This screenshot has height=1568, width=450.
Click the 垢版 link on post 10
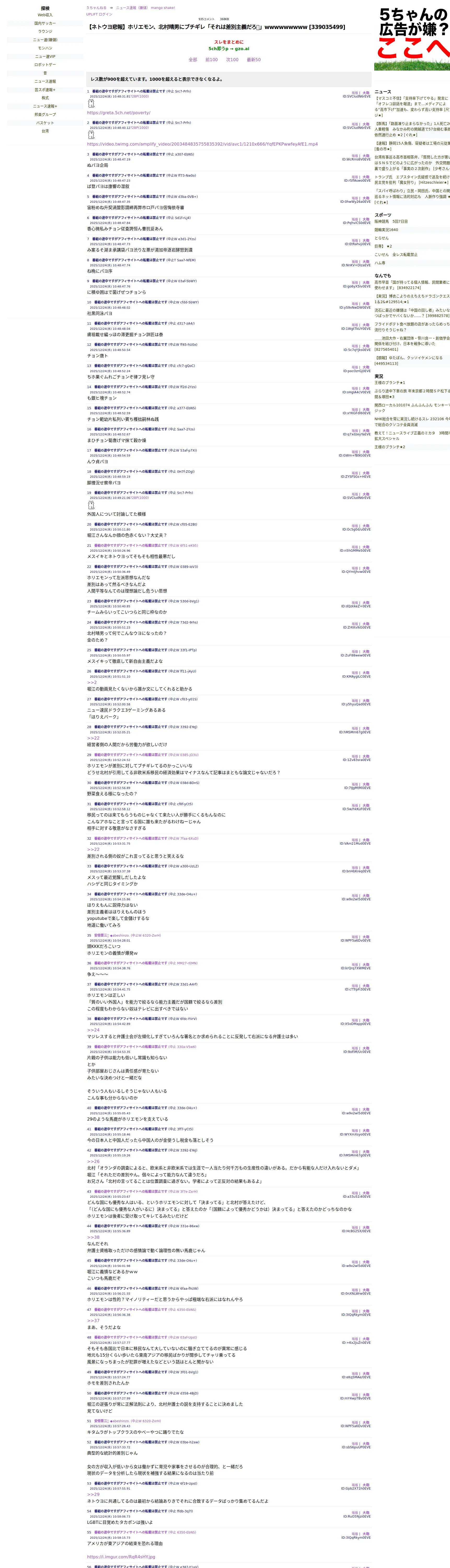(x=354, y=304)
